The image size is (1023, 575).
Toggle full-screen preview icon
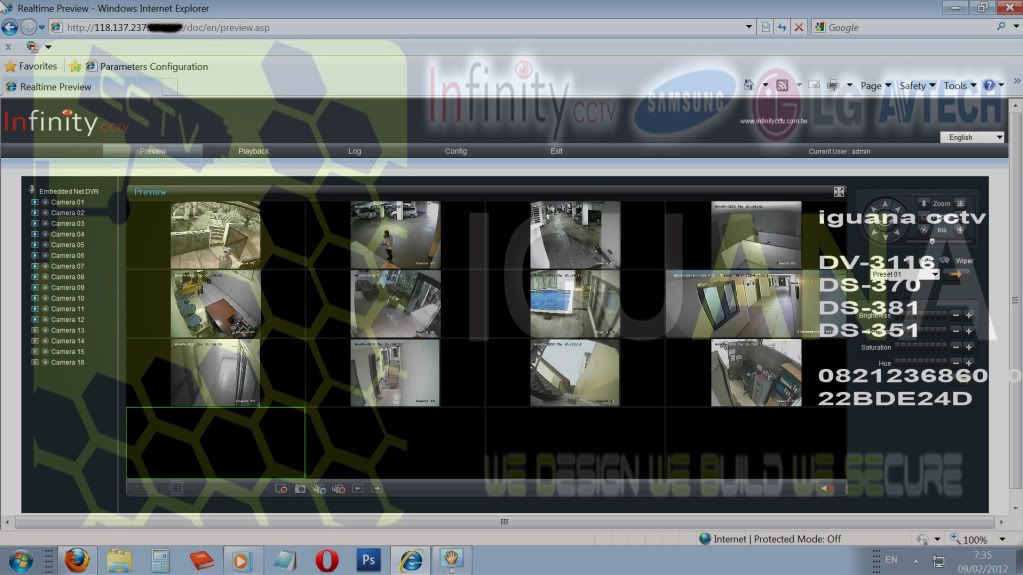coord(839,191)
